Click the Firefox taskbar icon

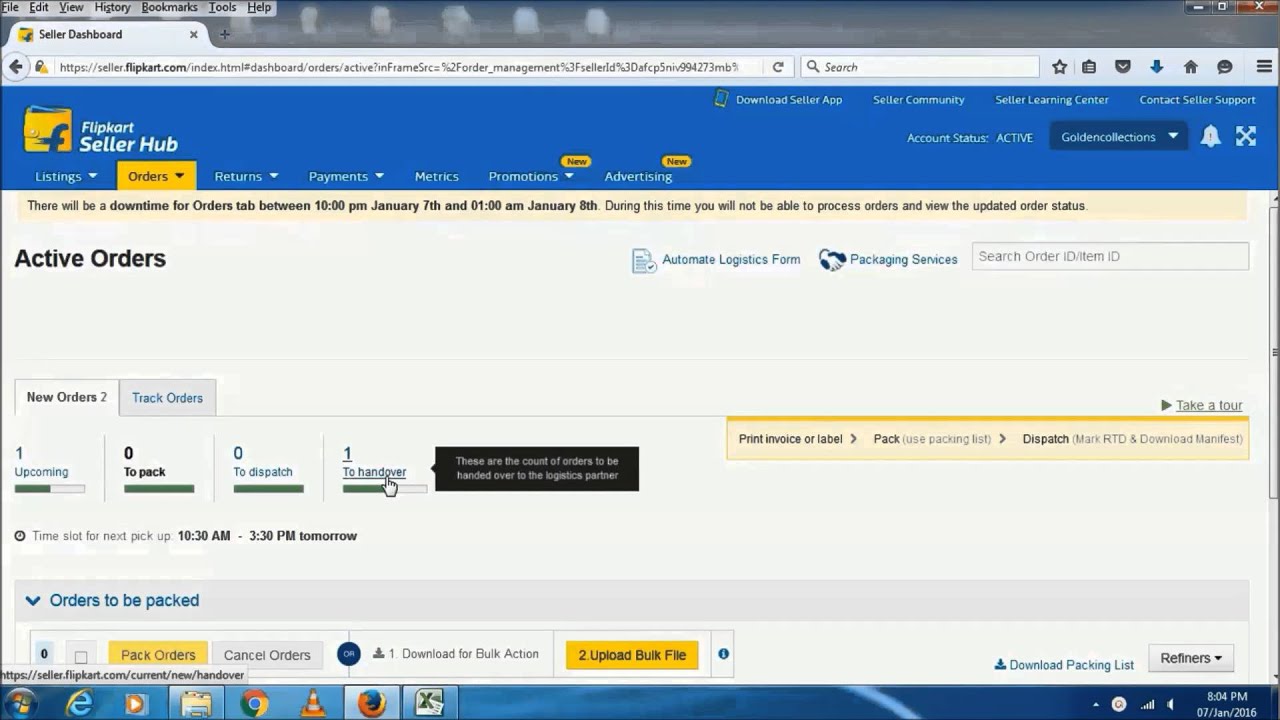point(371,703)
